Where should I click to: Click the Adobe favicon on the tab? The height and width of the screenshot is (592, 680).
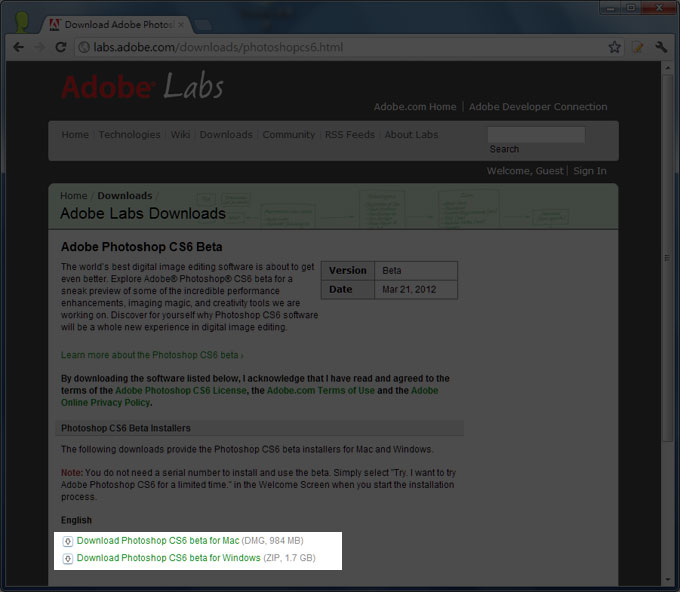[55, 25]
